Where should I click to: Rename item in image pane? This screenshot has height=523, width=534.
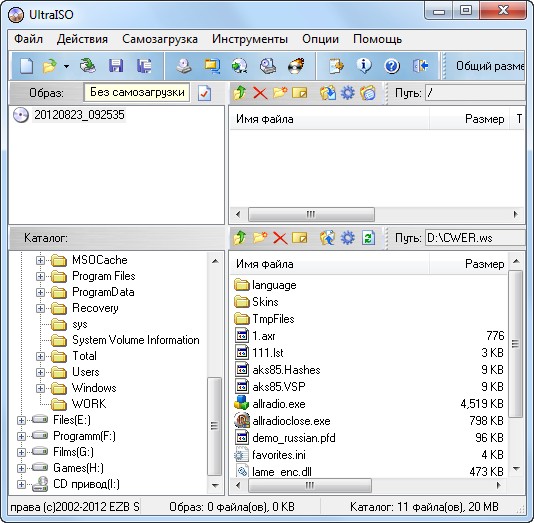[x=300, y=93]
